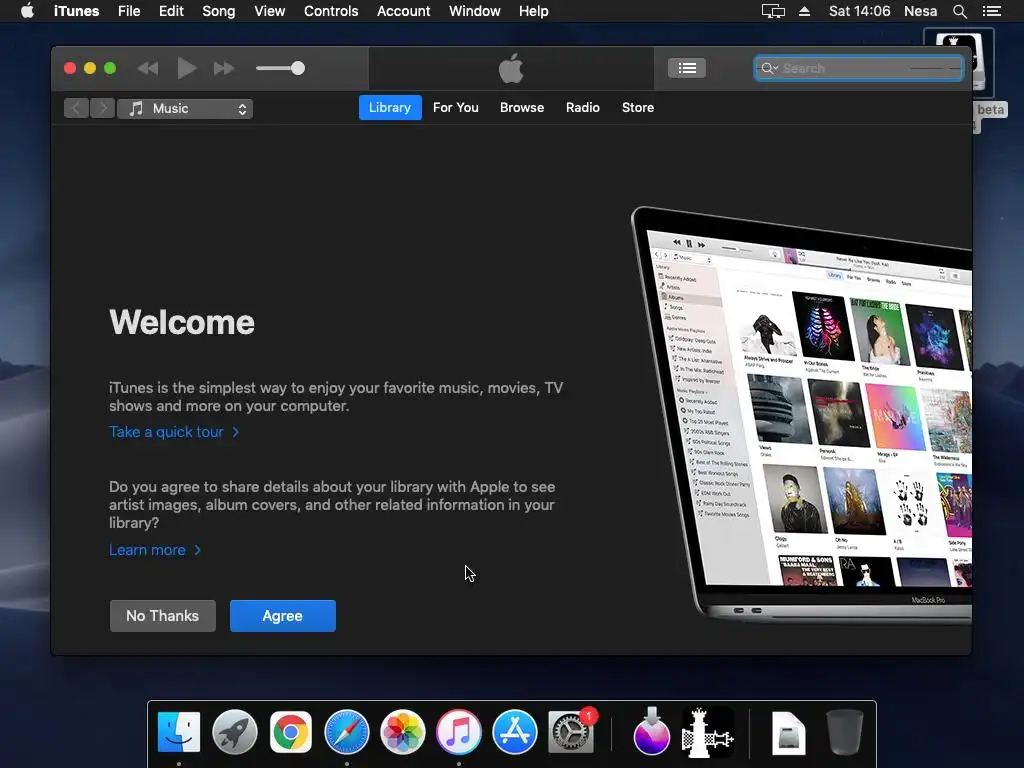Zoom the iTunes window with green button
This screenshot has width=1024, height=768.
pos(110,68)
